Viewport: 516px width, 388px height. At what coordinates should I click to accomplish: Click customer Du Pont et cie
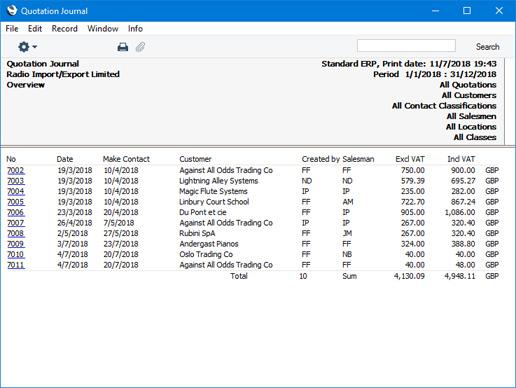pyautogui.click(x=203, y=212)
